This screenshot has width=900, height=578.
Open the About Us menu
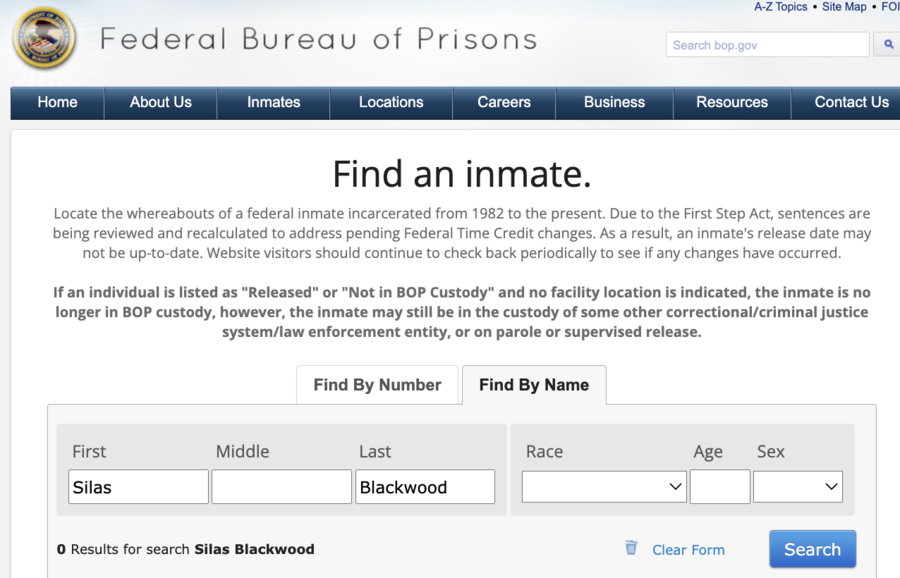(161, 103)
